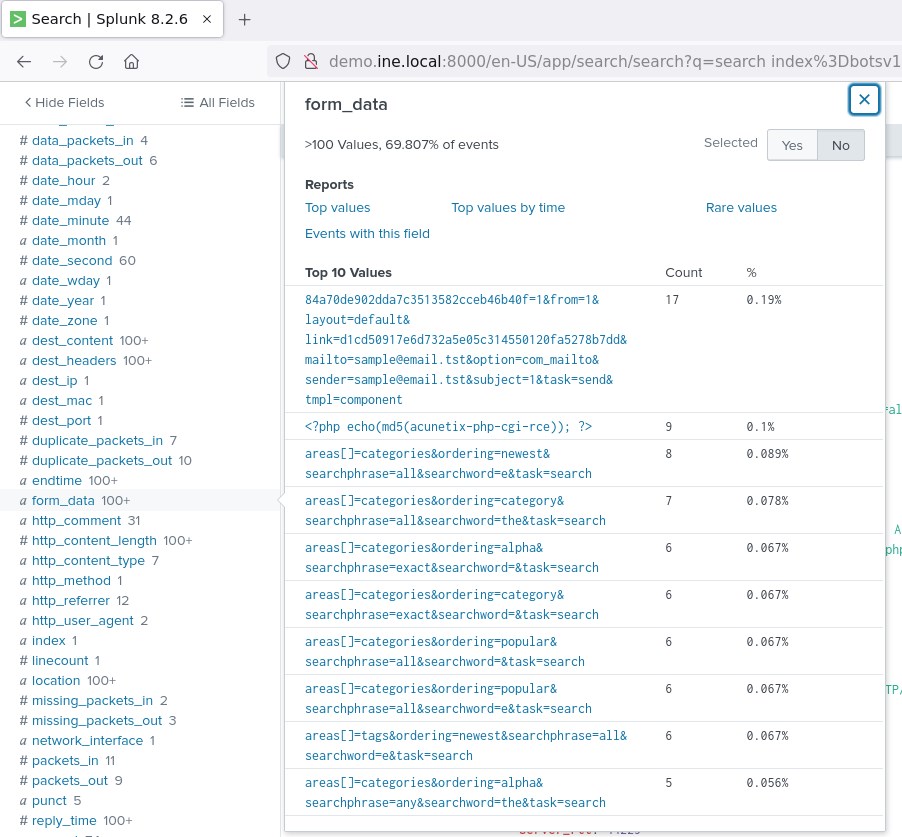Screen dimensions: 902x837
Task: Select the acunetix-php-cgi-rce php echo value
Action: click(448, 426)
